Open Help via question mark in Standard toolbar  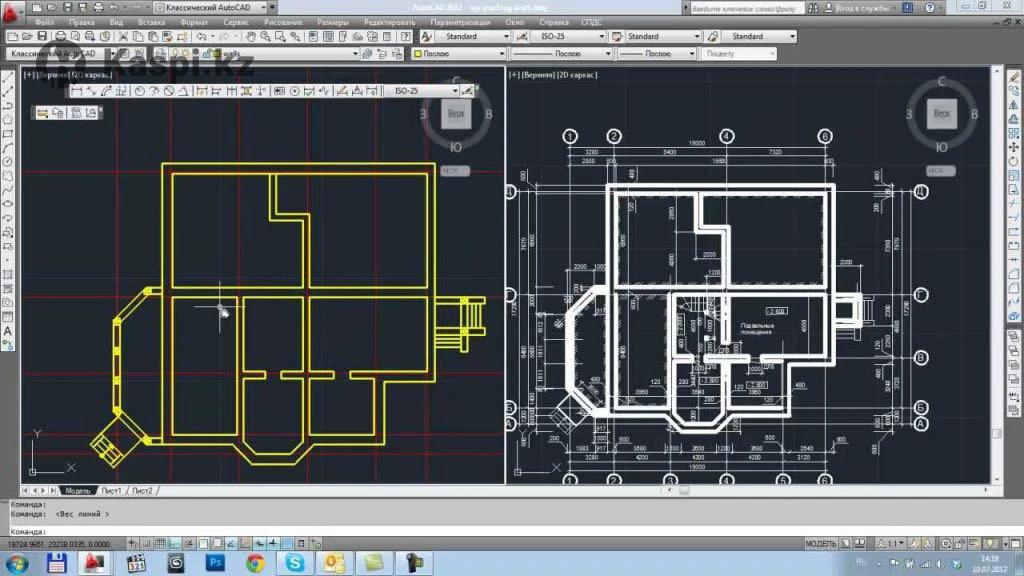click(x=406, y=37)
